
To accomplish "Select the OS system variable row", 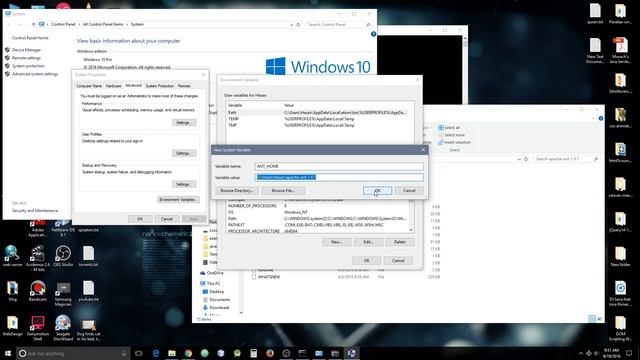I will pyautogui.click(x=317, y=212).
